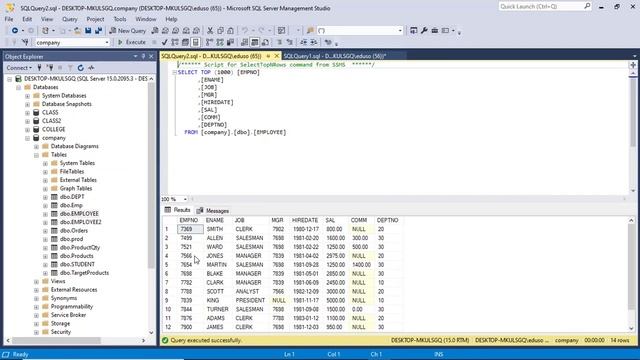Switch to the SQLQuery1.sql tab
640x360 pixels.
(335, 56)
